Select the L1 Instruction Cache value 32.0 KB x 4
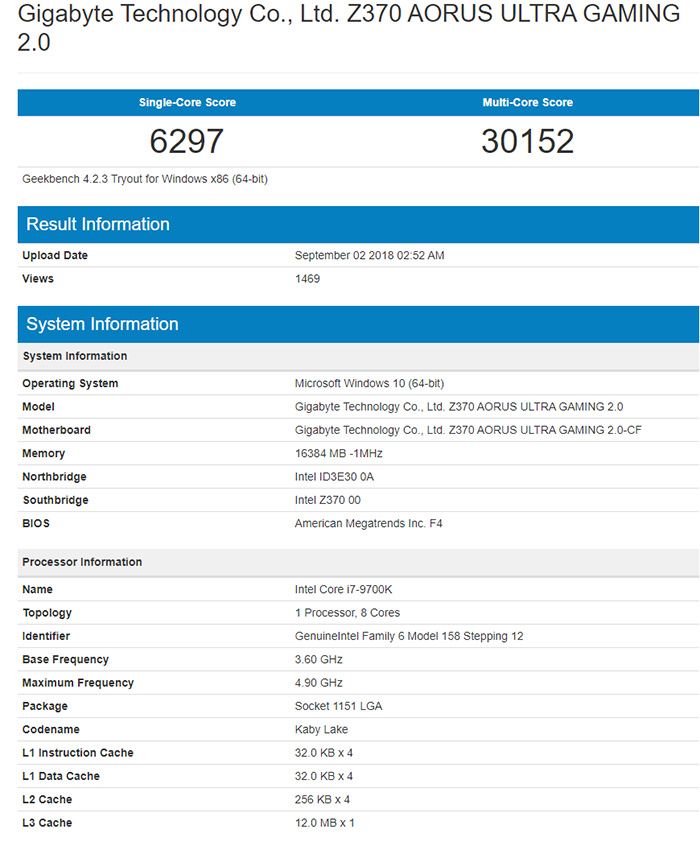The height and width of the screenshot is (850, 700). click(324, 752)
